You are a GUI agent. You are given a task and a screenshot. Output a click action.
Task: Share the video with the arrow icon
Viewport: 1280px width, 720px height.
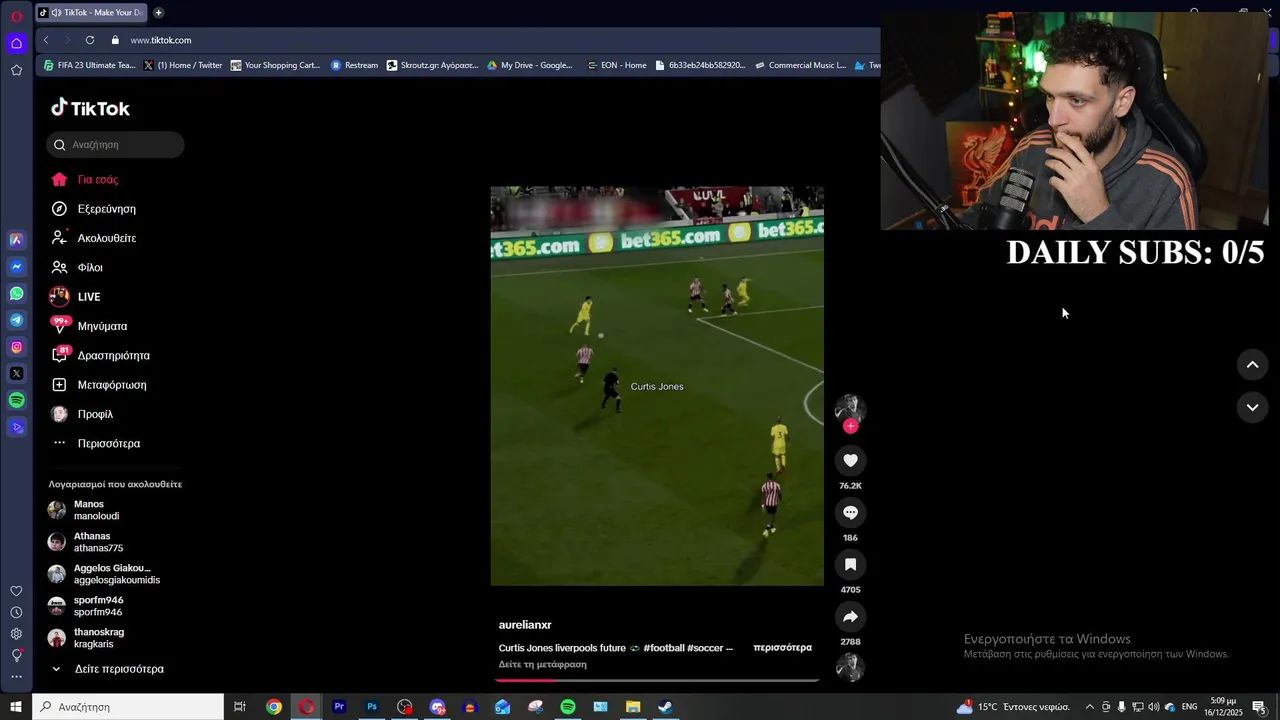(x=850, y=616)
